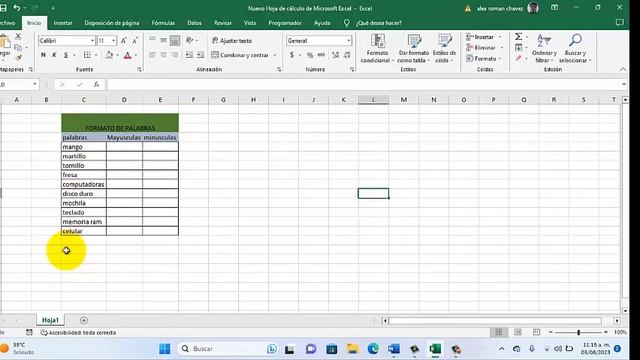The width and height of the screenshot is (640, 360).
Task: Toggle Ajustar texto wrap text
Action: (232, 41)
